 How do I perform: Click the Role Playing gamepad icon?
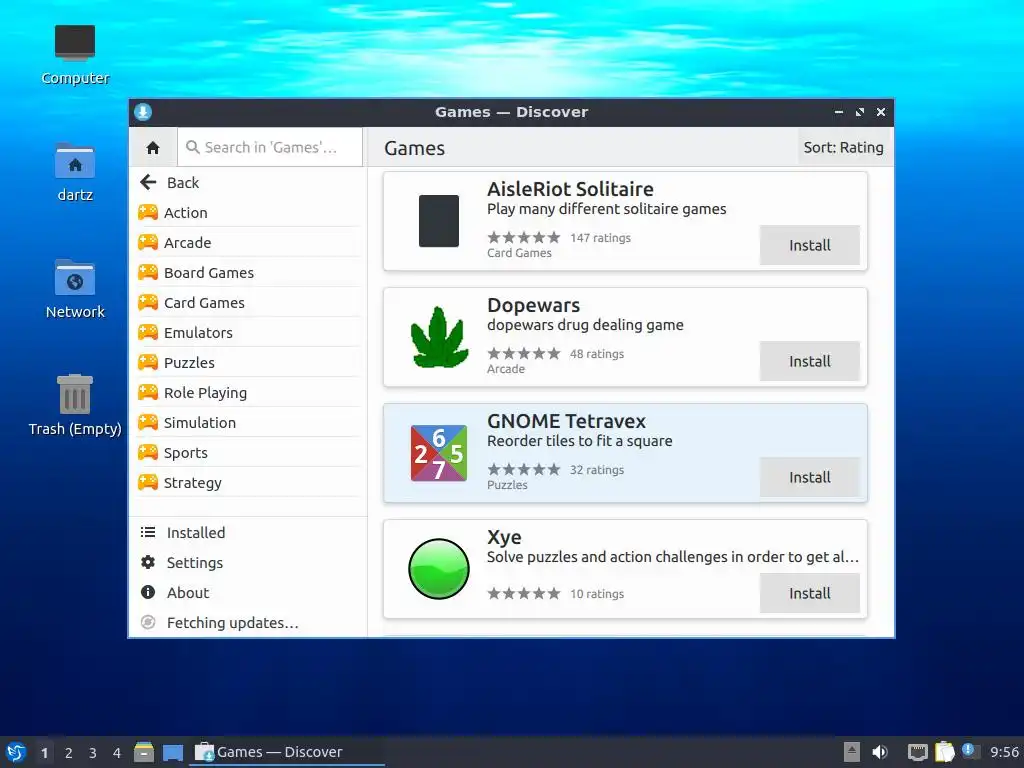tap(148, 392)
